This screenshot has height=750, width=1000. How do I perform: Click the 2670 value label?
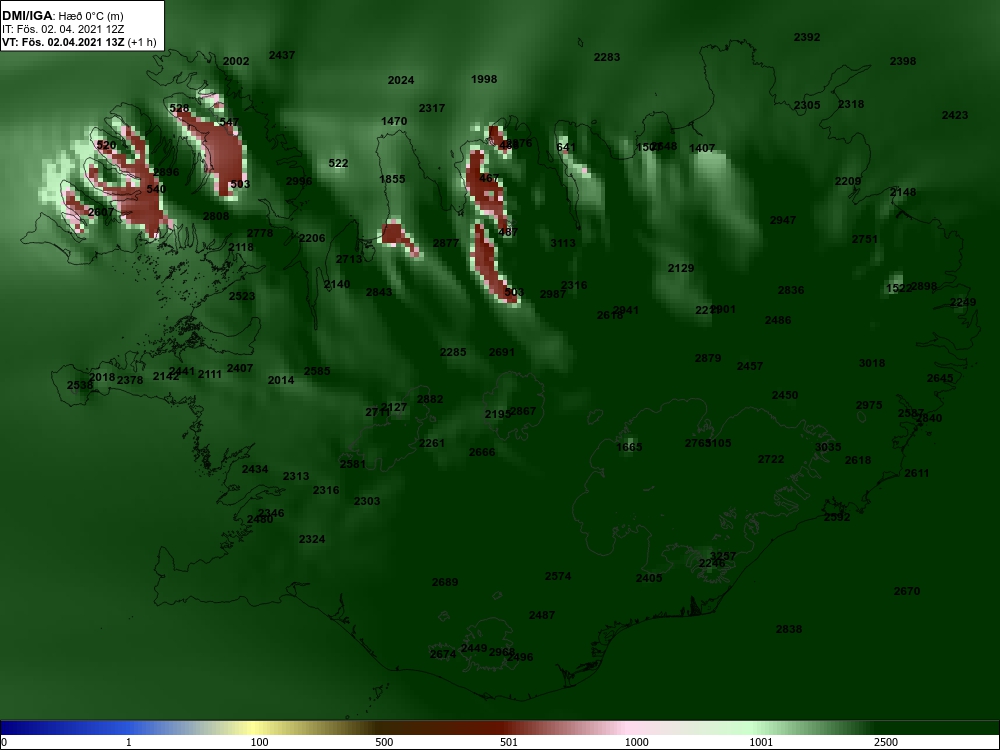click(x=907, y=591)
